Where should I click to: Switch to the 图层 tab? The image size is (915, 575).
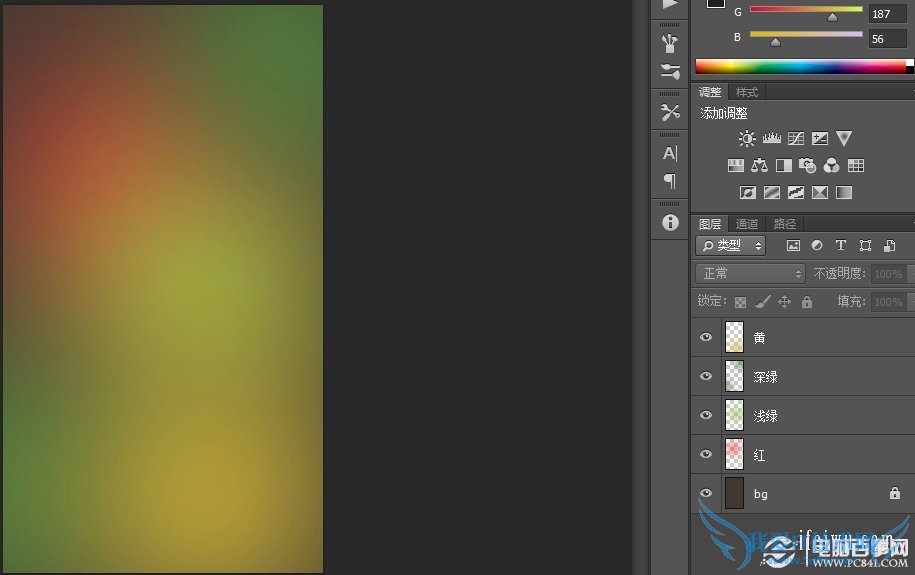pyautogui.click(x=710, y=224)
